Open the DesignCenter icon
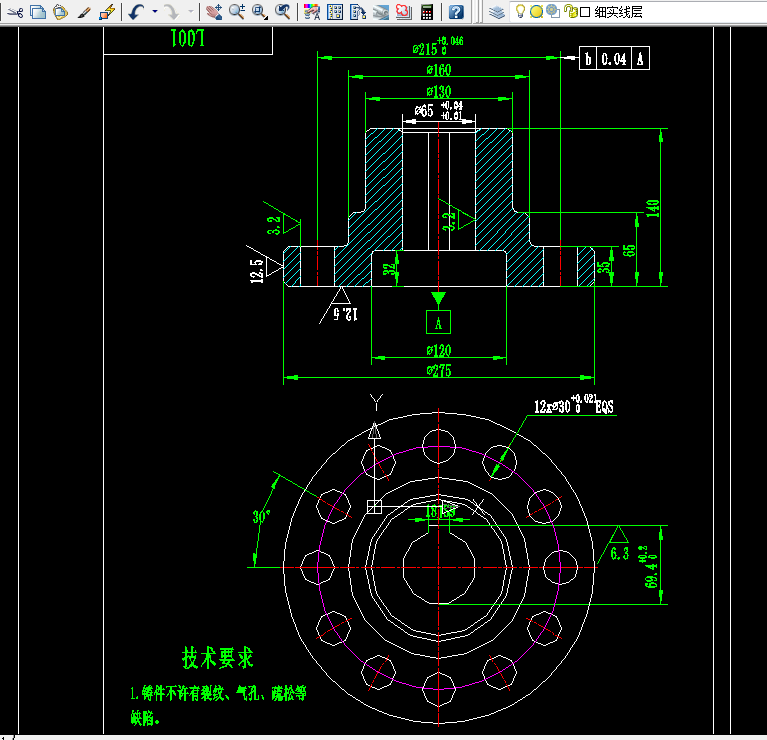The height and width of the screenshot is (740, 767). coord(335,12)
